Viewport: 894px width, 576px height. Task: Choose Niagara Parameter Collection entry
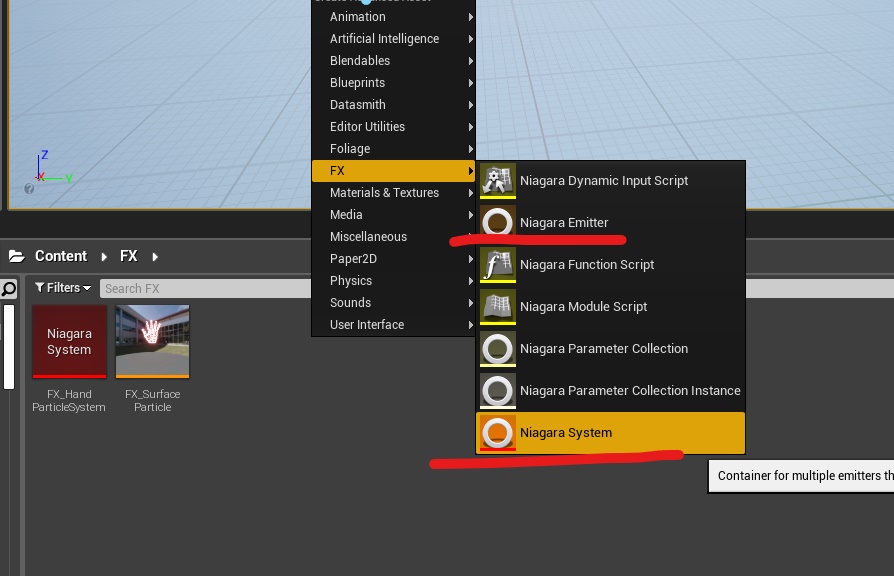(611, 348)
